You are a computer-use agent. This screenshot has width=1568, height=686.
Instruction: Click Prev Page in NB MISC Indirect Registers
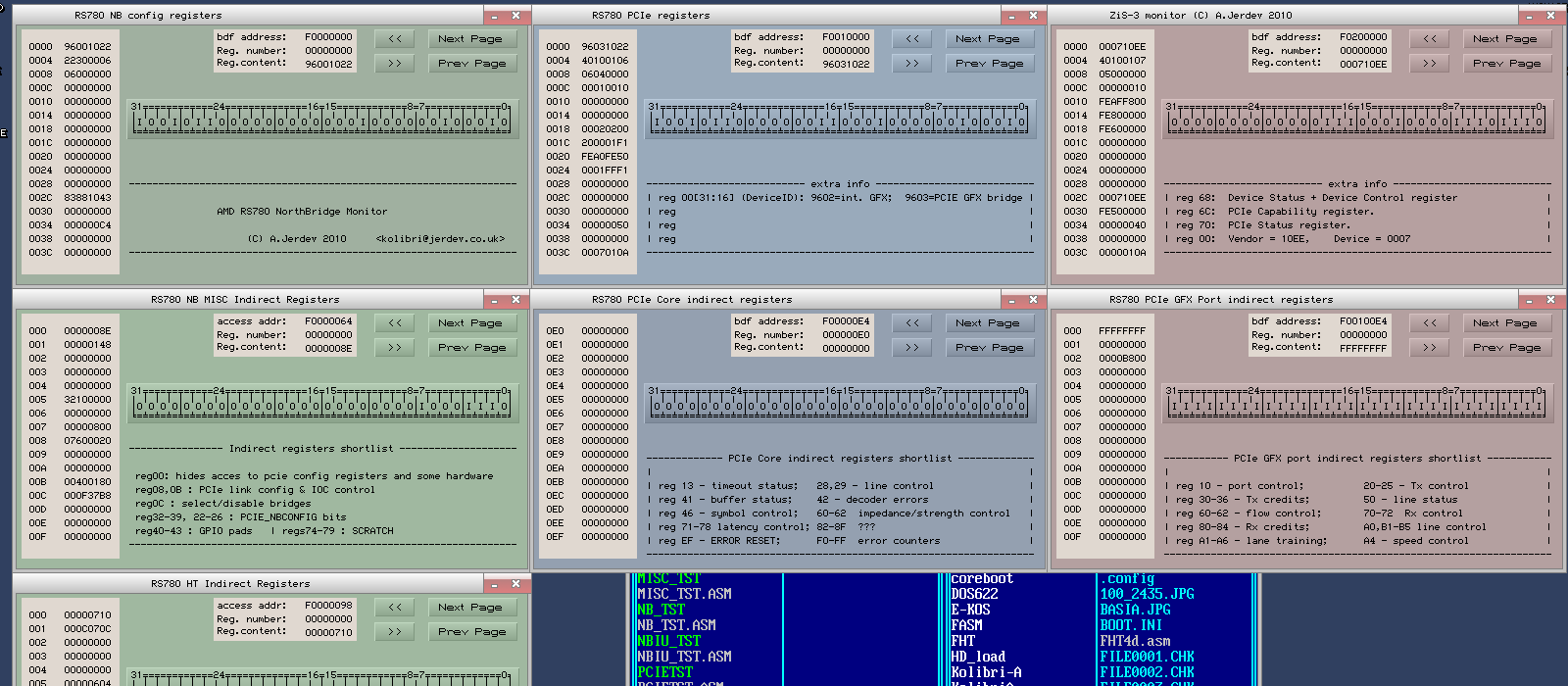point(470,348)
